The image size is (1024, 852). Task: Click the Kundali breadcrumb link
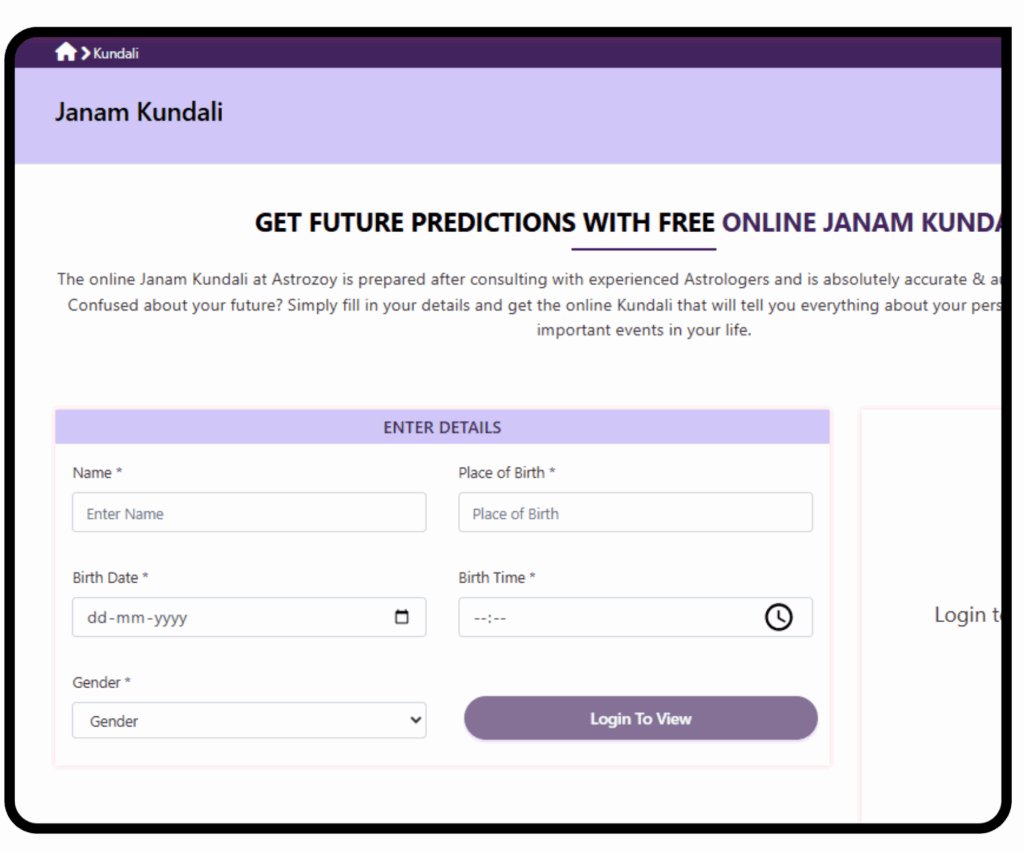(116, 54)
